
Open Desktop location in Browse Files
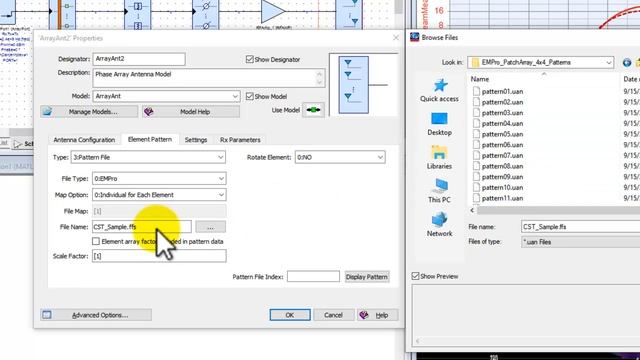tap(439, 124)
